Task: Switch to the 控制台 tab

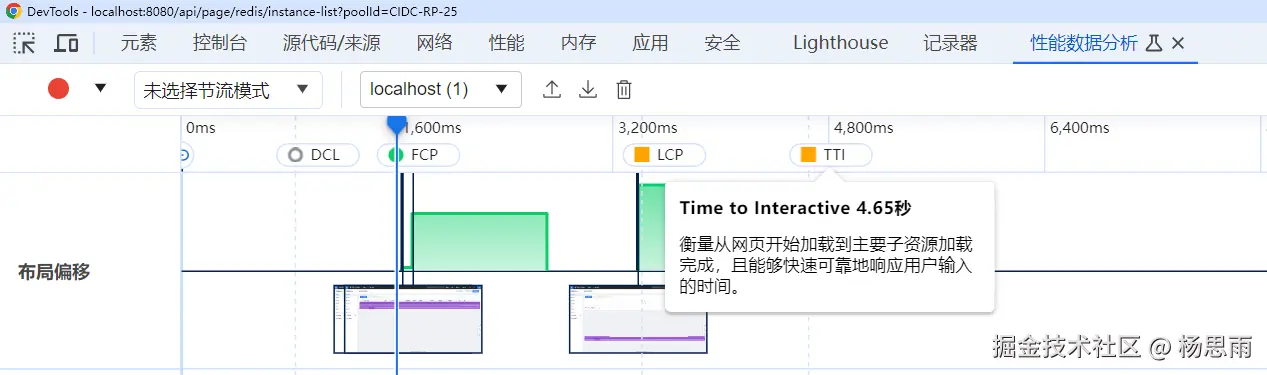Action: click(220, 43)
